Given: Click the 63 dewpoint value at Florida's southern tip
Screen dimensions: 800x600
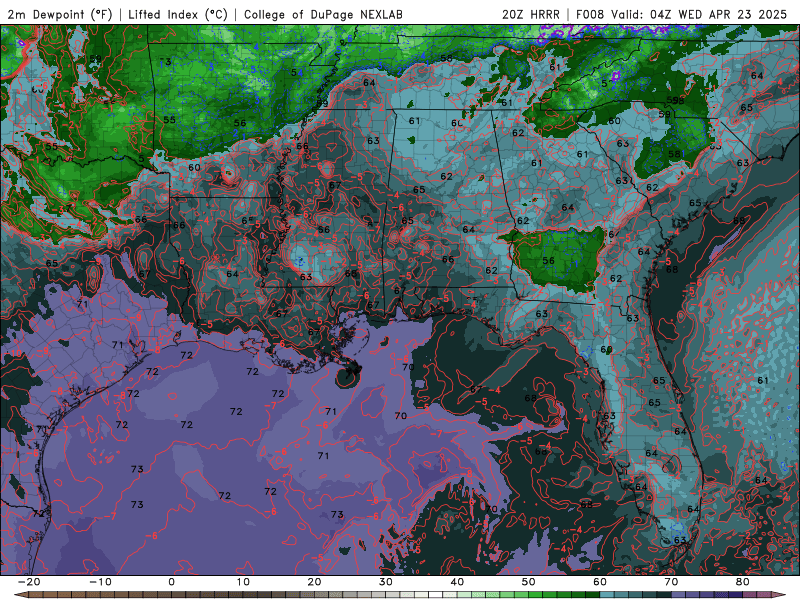Looking at the screenshot, I should tap(680, 540).
